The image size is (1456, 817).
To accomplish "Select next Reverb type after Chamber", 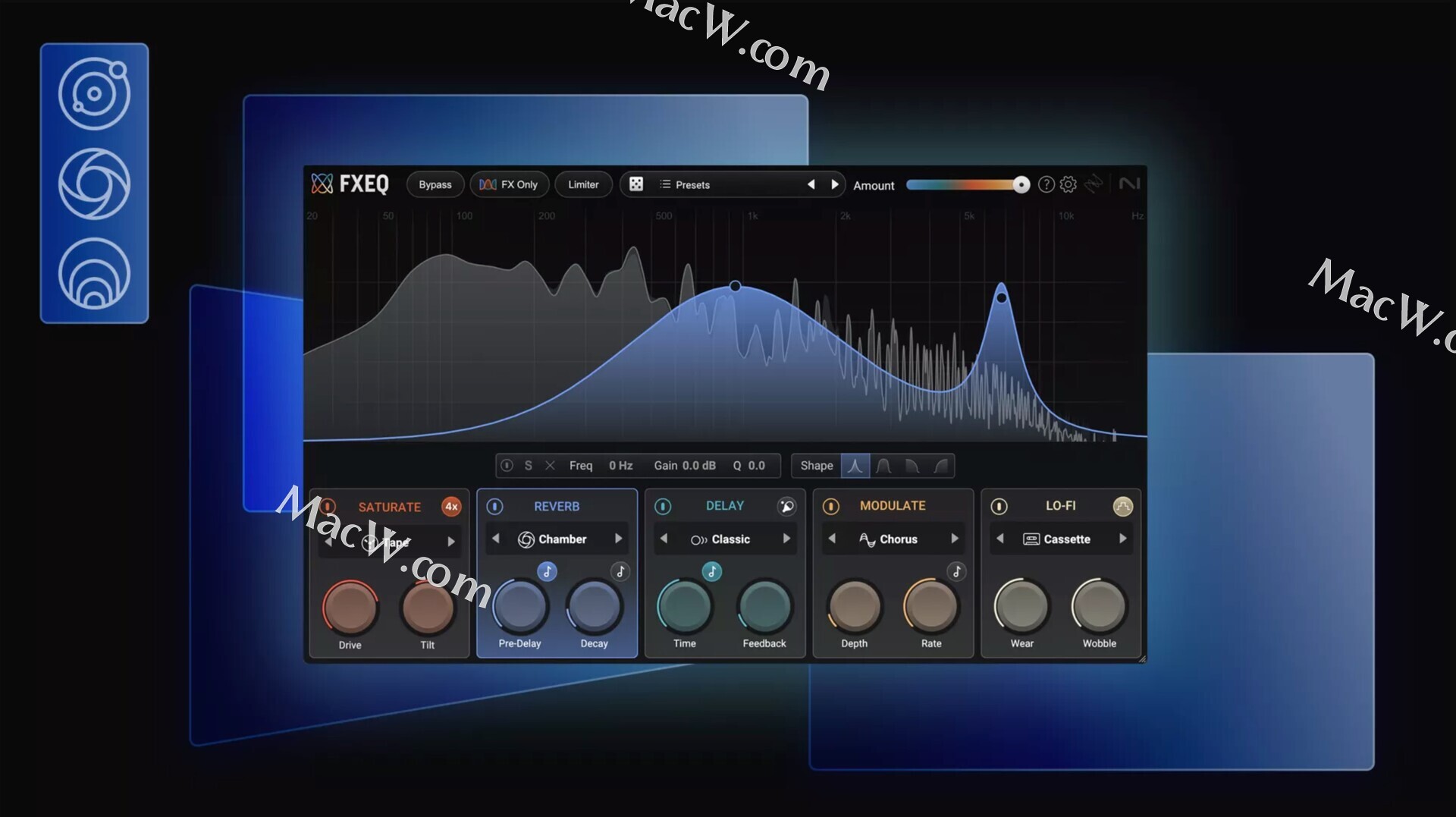I will pyautogui.click(x=619, y=539).
